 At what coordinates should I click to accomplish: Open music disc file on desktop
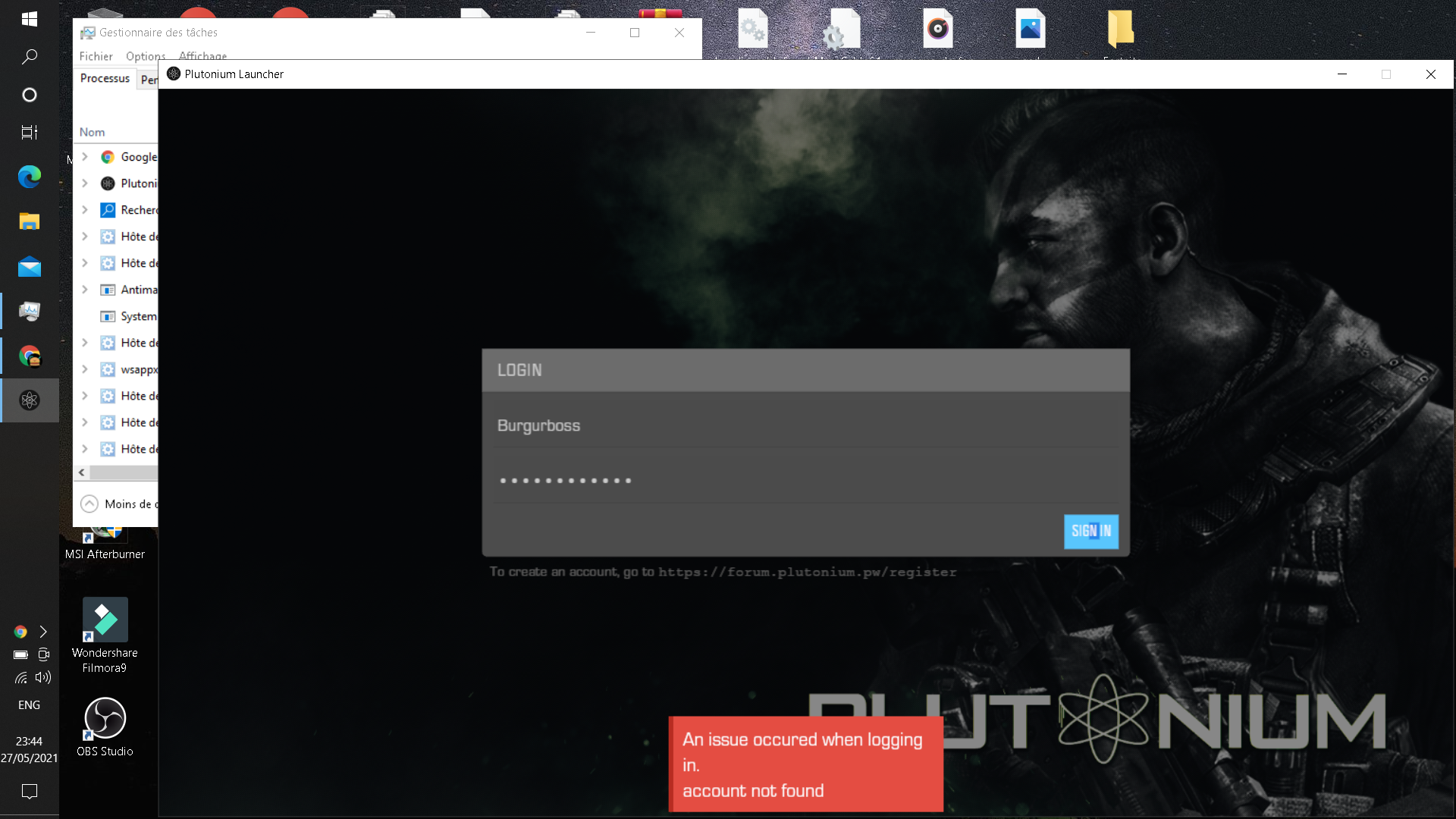coord(938,30)
